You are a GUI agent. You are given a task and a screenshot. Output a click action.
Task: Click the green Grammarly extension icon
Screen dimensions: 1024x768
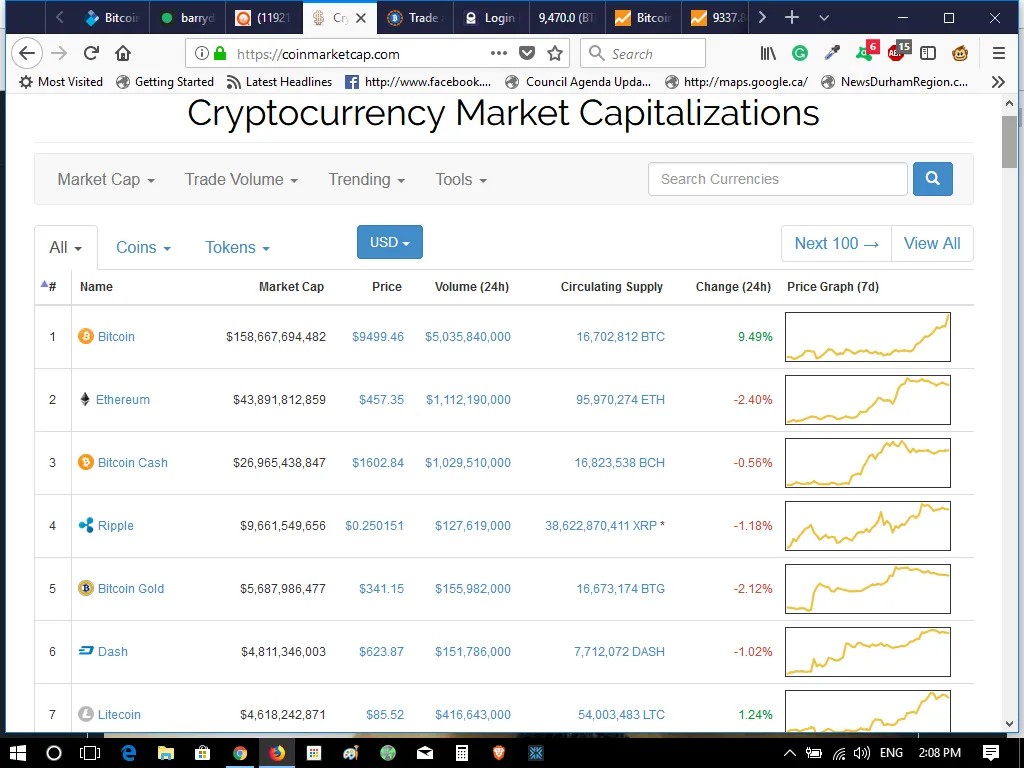click(x=800, y=54)
